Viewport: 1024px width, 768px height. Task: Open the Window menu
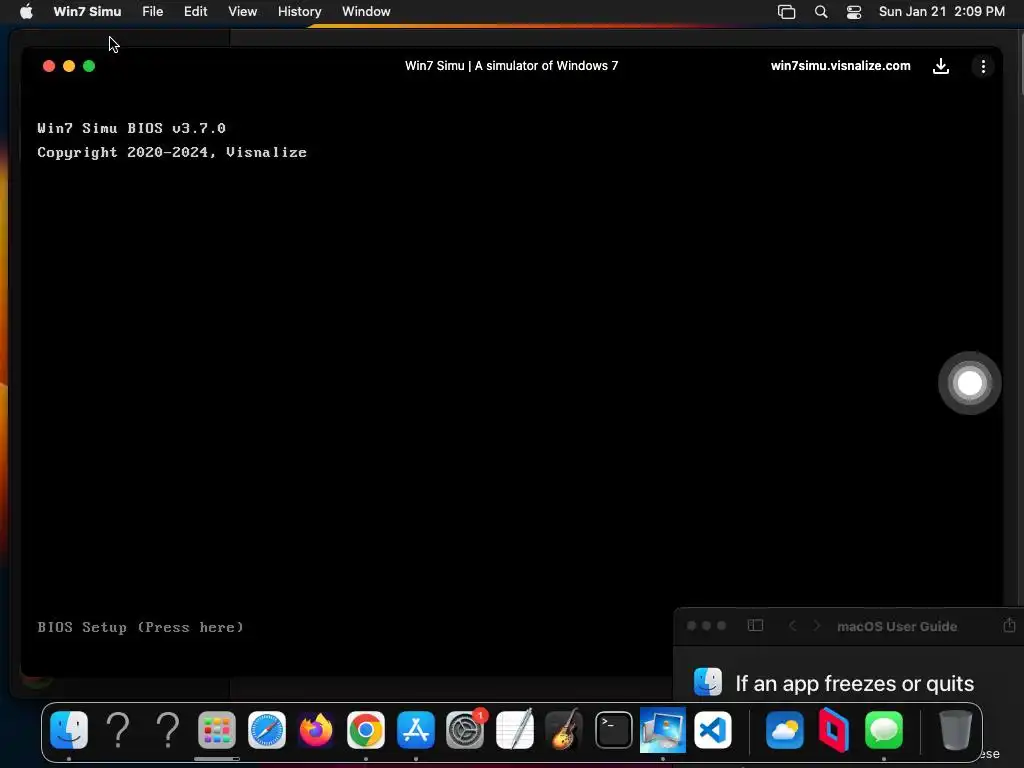pyautogui.click(x=366, y=11)
